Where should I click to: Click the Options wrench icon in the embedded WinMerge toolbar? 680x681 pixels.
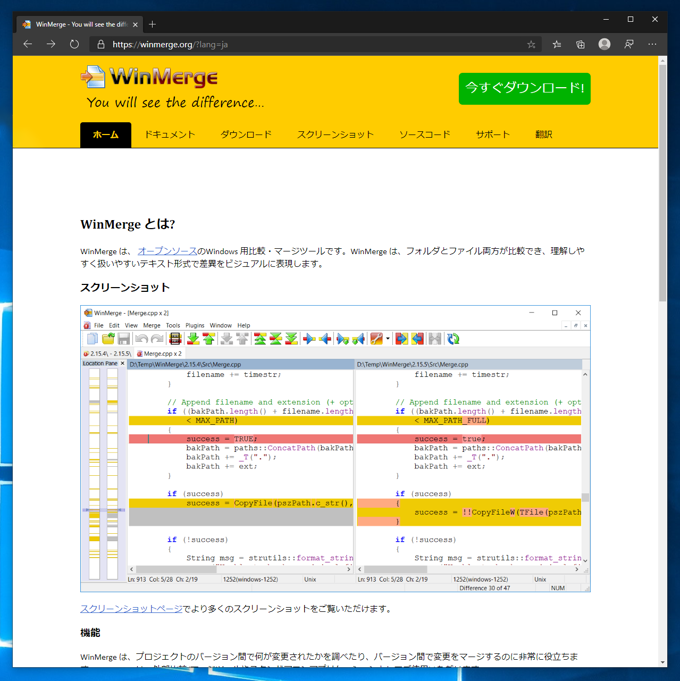point(376,339)
